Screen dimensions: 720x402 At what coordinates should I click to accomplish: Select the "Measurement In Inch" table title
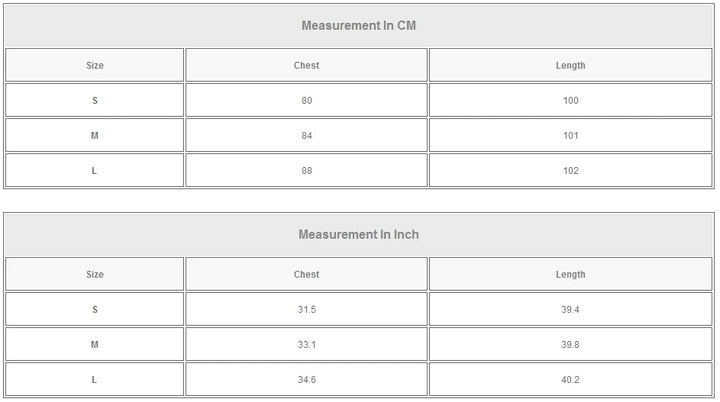[358, 235]
